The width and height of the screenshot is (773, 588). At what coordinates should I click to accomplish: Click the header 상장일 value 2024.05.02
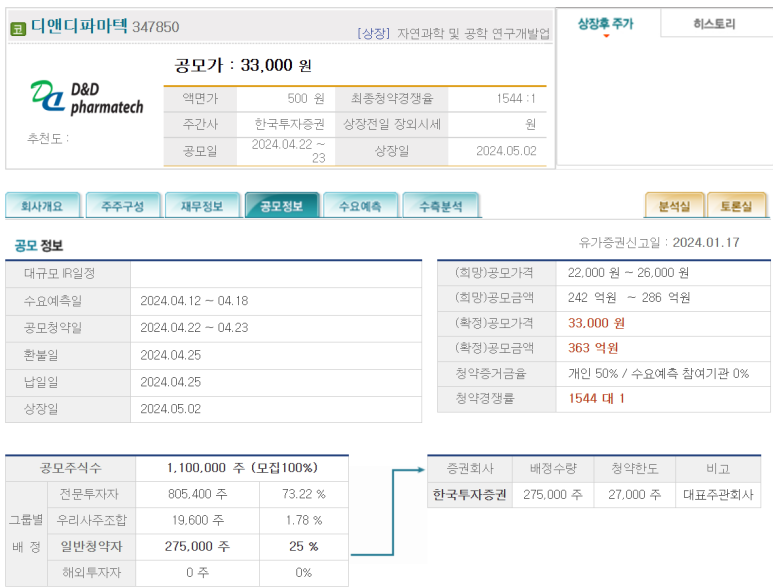point(506,151)
